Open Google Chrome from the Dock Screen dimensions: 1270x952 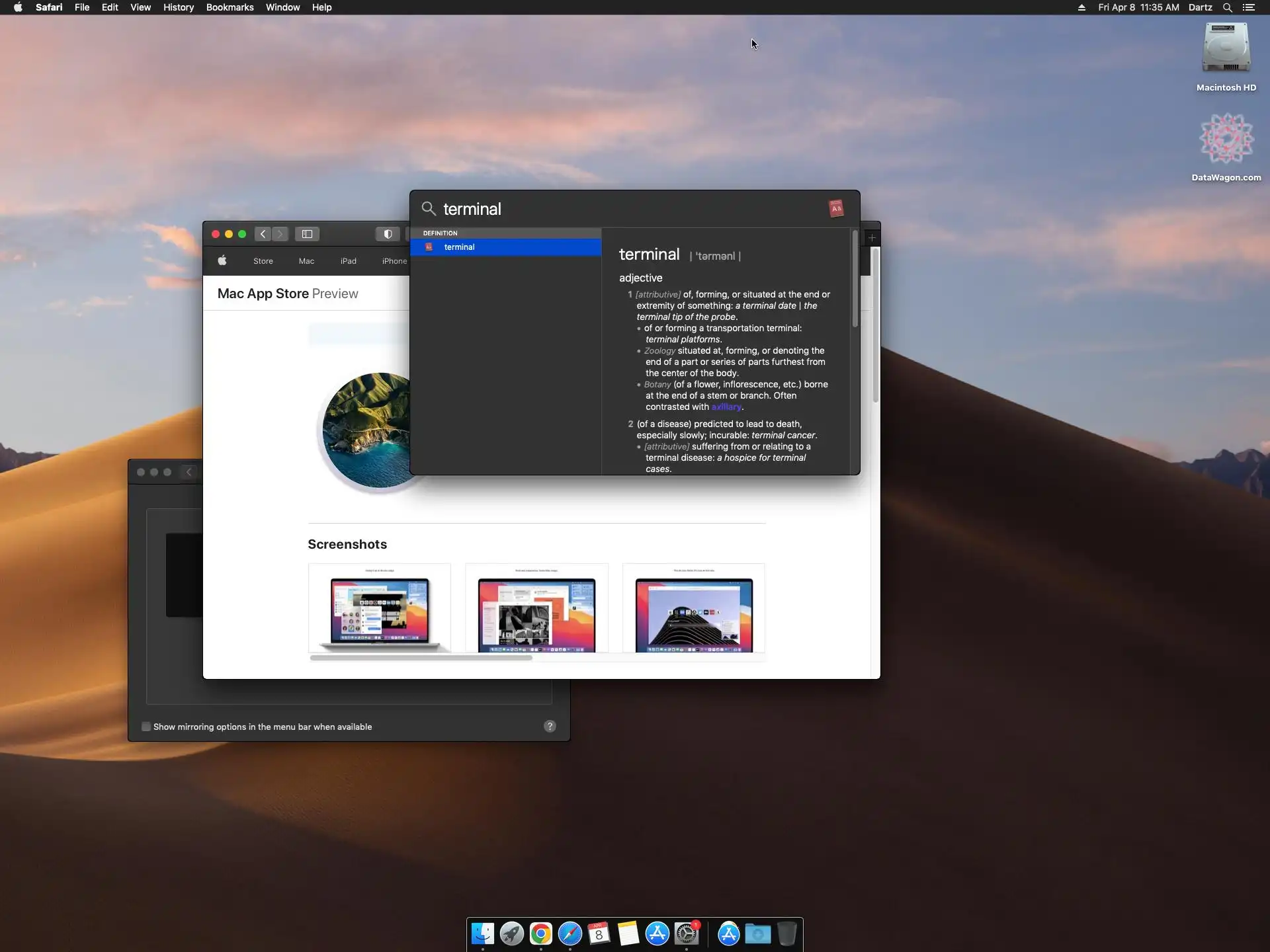coord(540,933)
